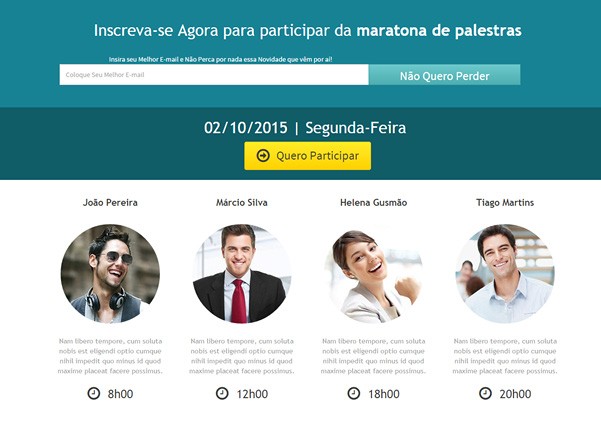Click the 20h00 time label
Screen dimensions: 601x435
click(515, 394)
